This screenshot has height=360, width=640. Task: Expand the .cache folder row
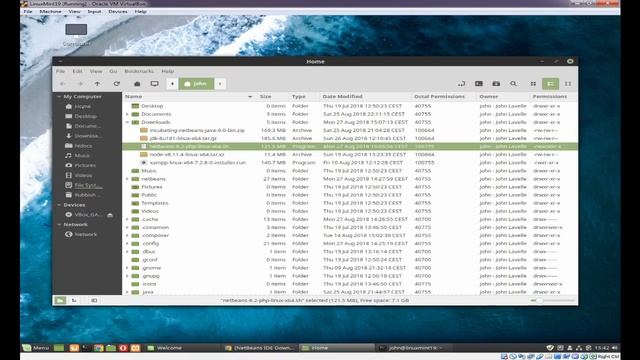(127, 219)
